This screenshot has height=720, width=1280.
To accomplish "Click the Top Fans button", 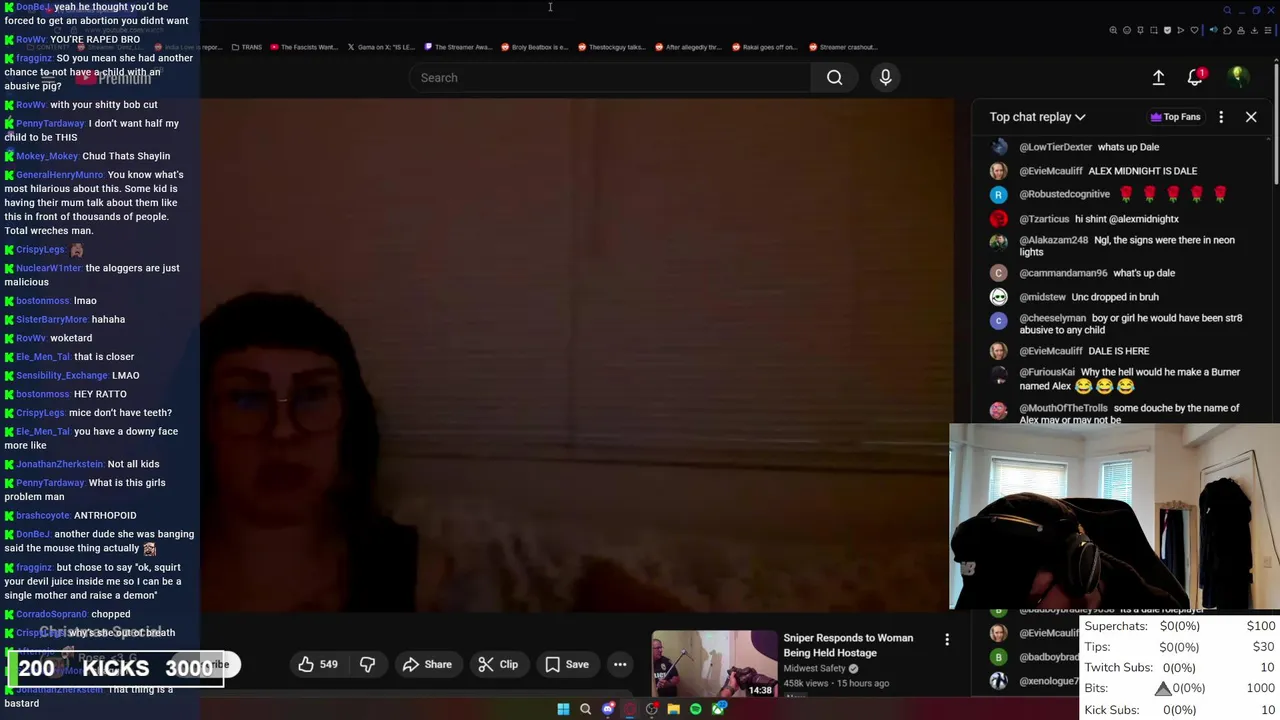I will (1175, 117).
